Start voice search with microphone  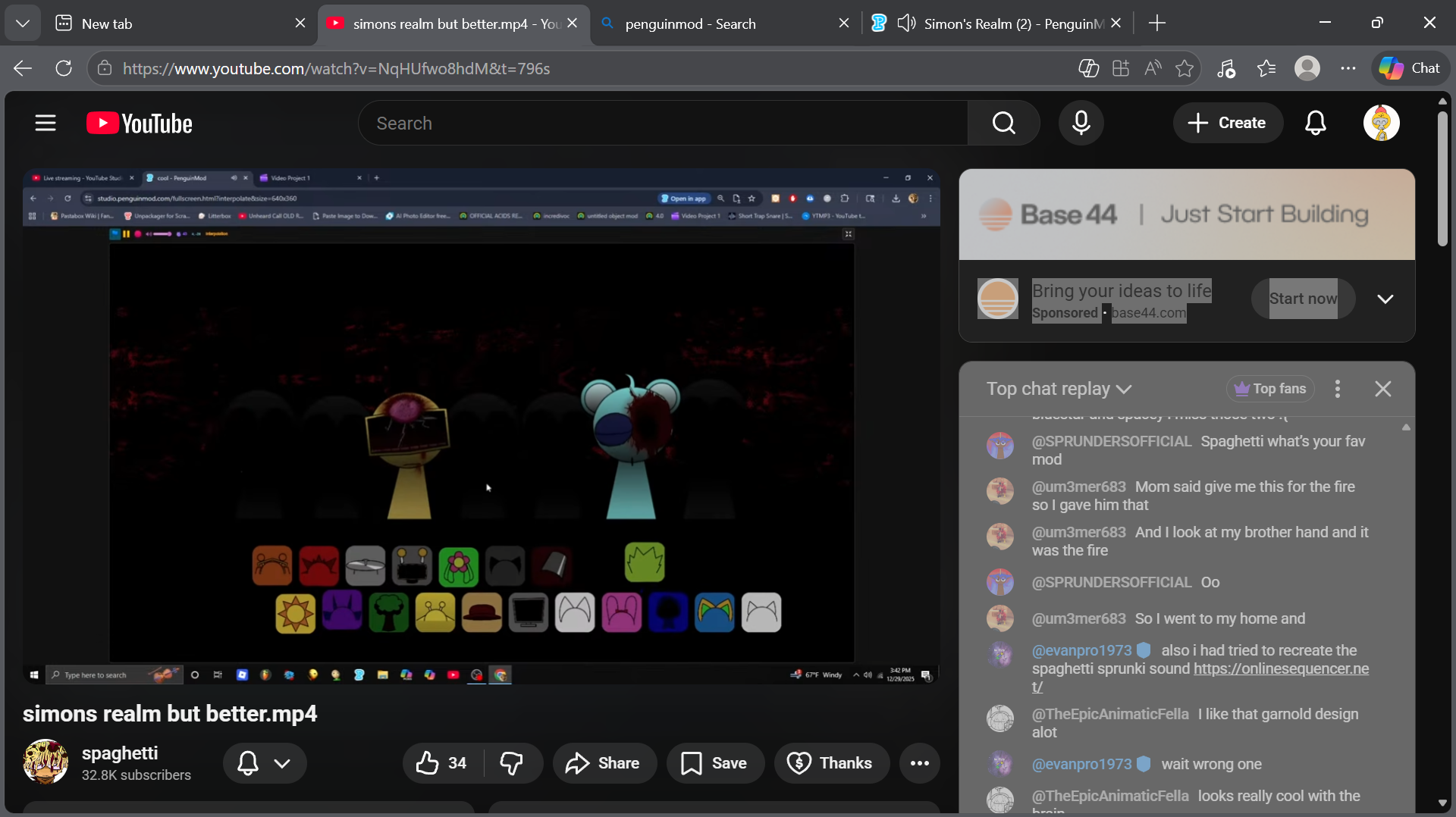[1081, 123]
